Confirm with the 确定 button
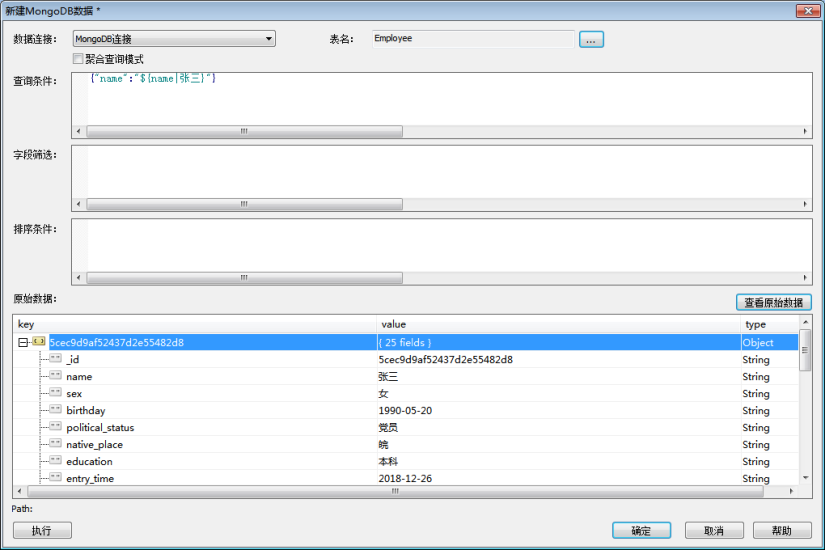 pos(641,530)
